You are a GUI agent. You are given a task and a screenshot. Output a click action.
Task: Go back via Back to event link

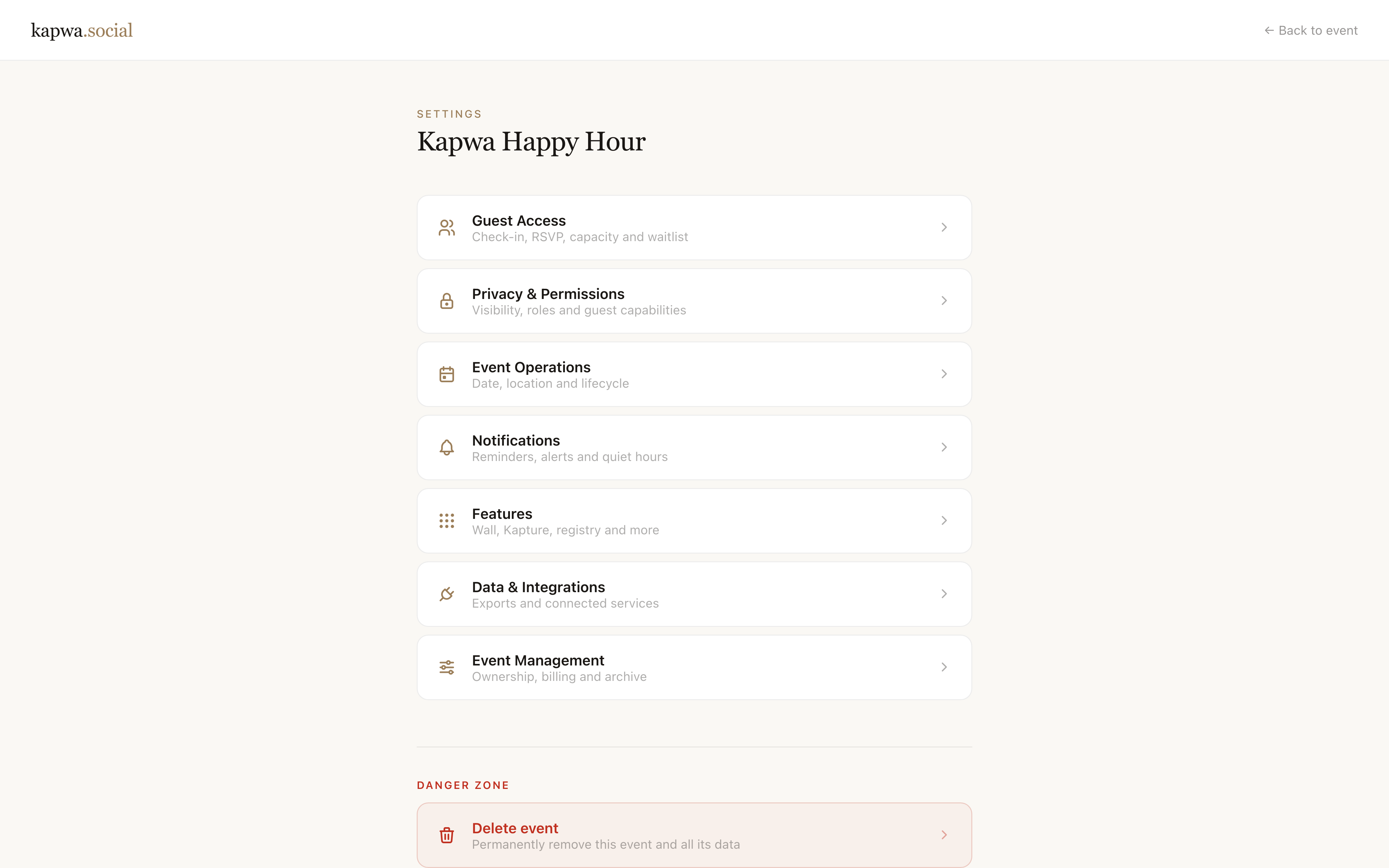1311,31
